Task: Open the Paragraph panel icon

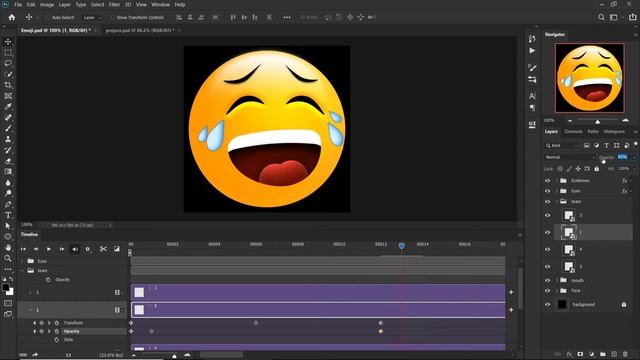Action: (x=532, y=108)
